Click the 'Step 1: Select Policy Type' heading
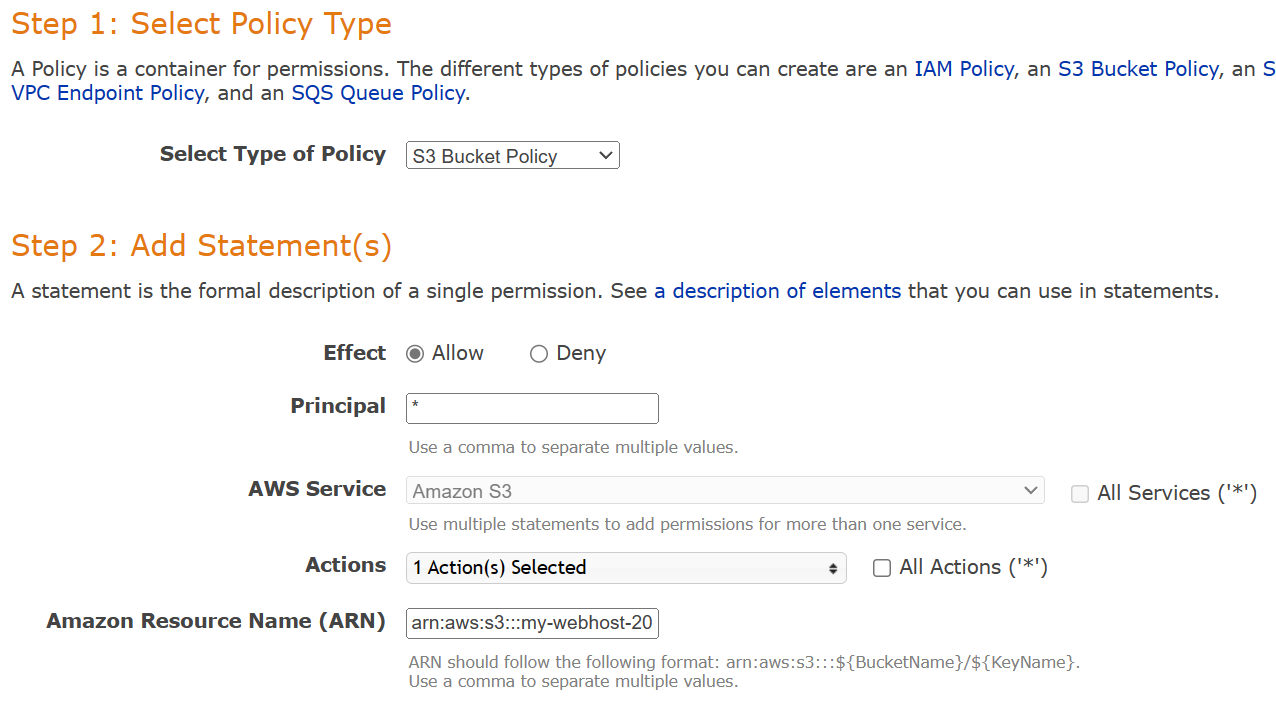 tap(201, 24)
